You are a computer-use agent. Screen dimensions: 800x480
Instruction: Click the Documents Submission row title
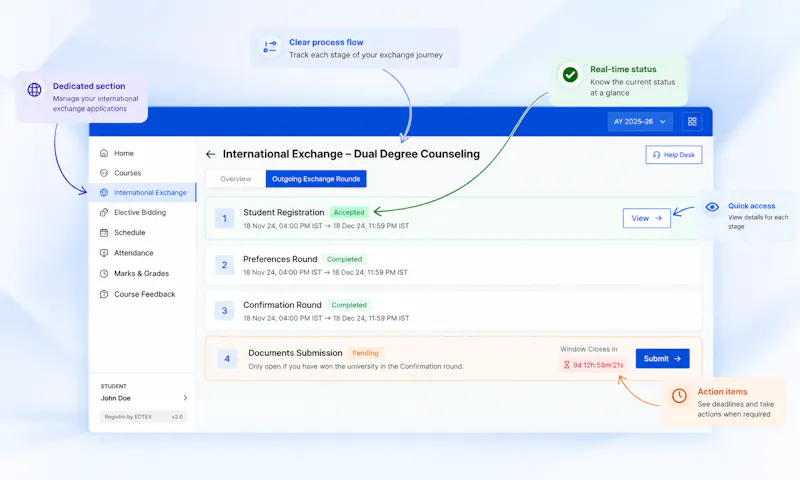point(295,353)
